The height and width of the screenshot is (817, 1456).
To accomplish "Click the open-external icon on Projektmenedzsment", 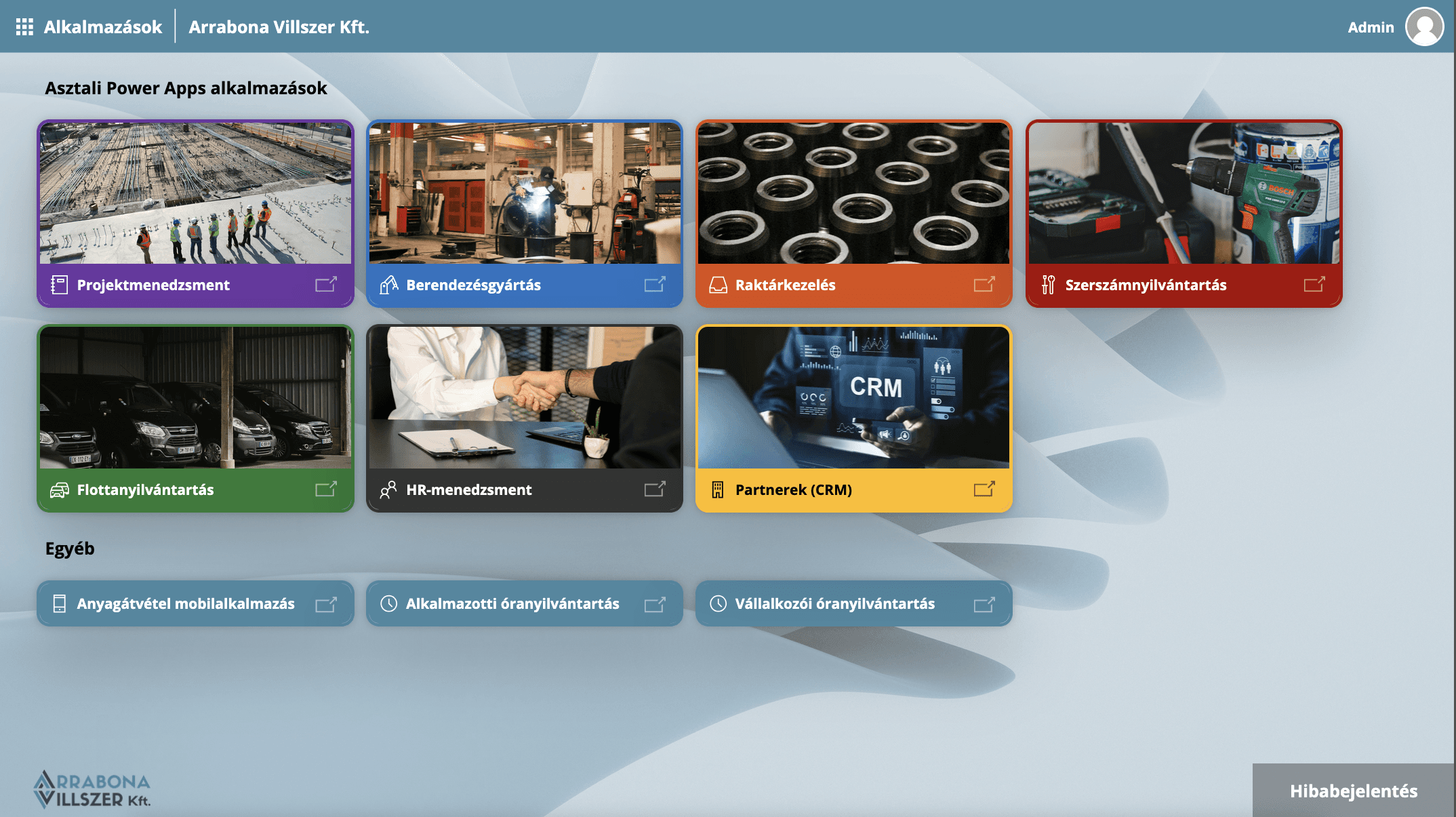I will 326,284.
